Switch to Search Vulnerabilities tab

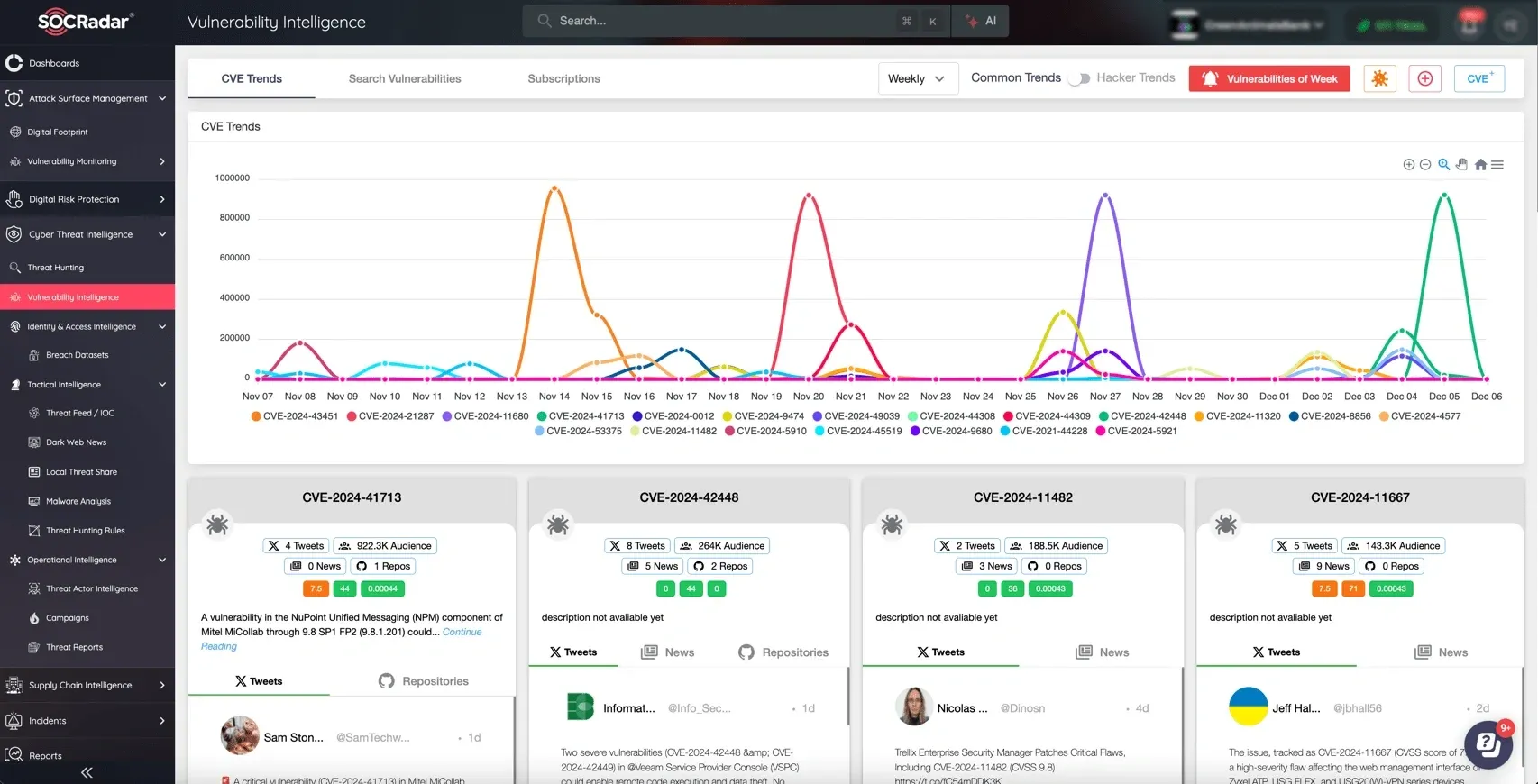(405, 79)
